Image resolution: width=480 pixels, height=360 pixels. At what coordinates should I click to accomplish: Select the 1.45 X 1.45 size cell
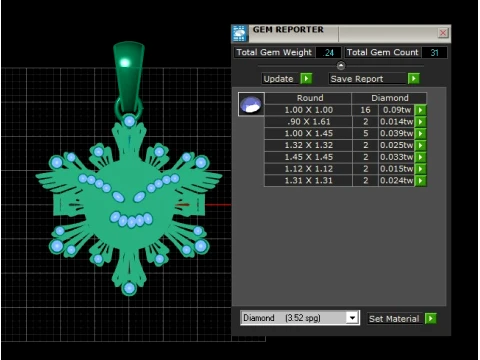(x=308, y=157)
